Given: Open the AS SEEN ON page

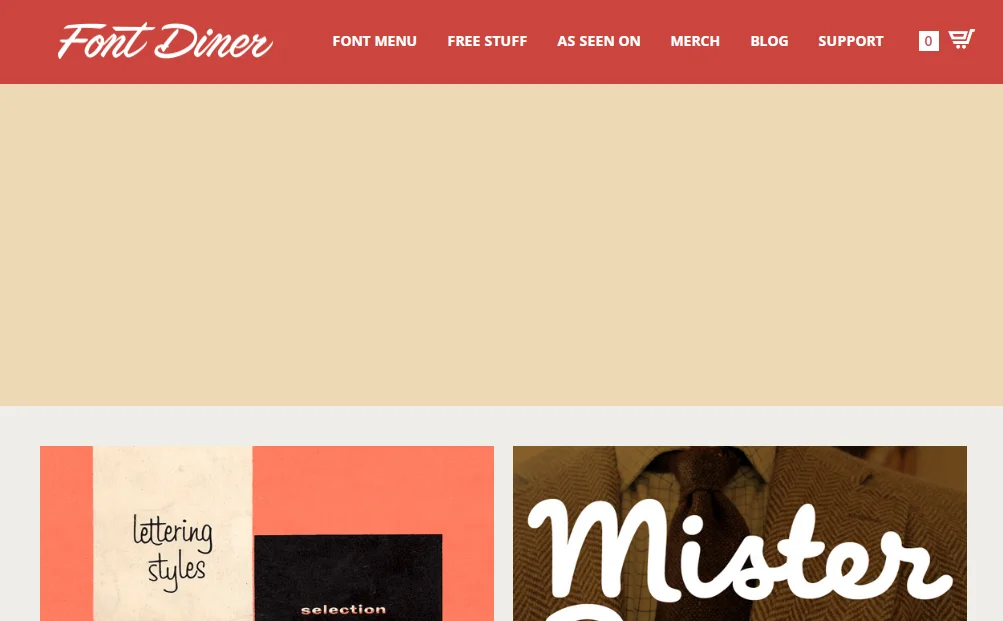Looking at the screenshot, I should click(598, 41).
